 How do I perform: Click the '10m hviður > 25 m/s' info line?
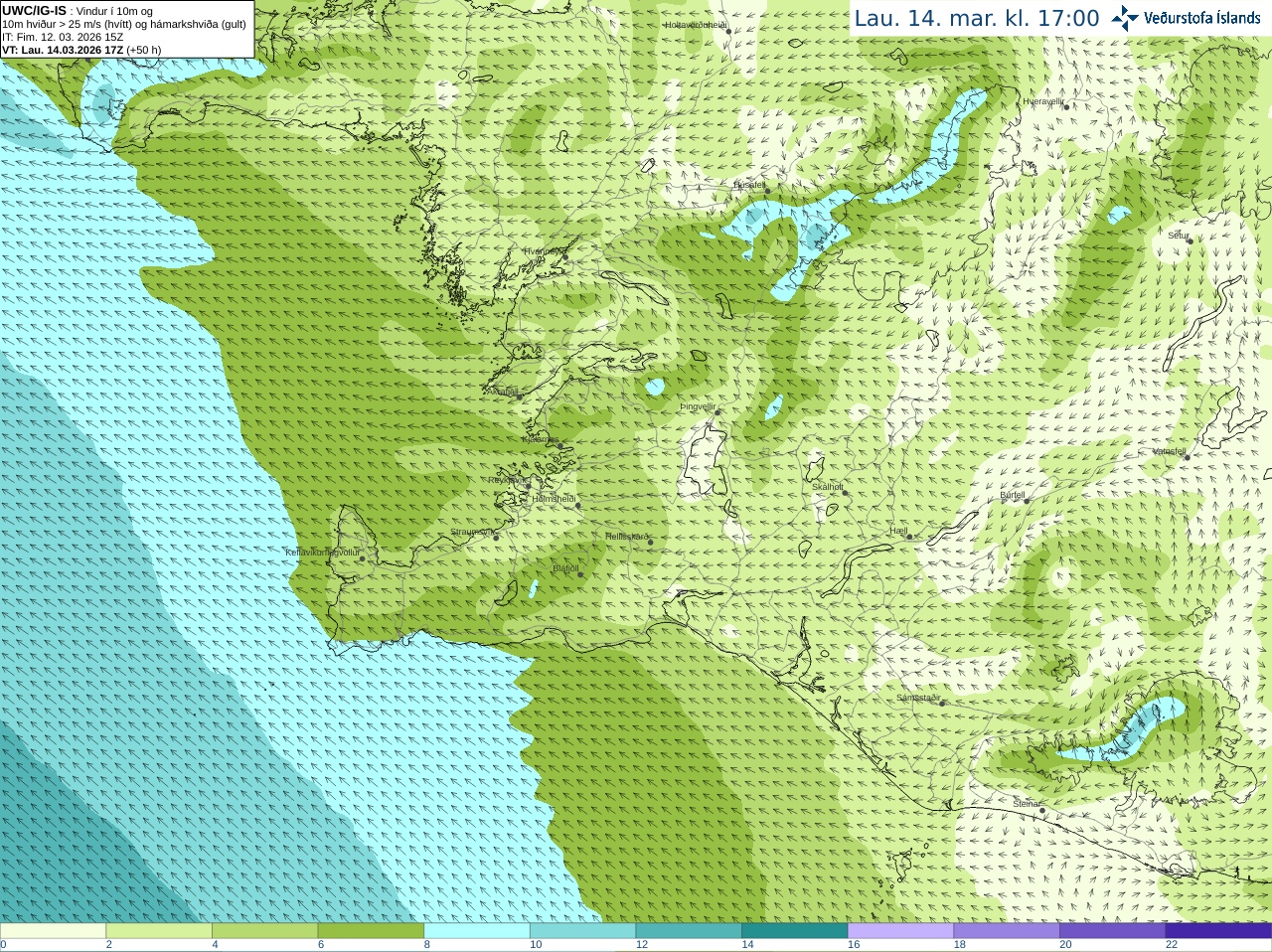pos(124,24)
